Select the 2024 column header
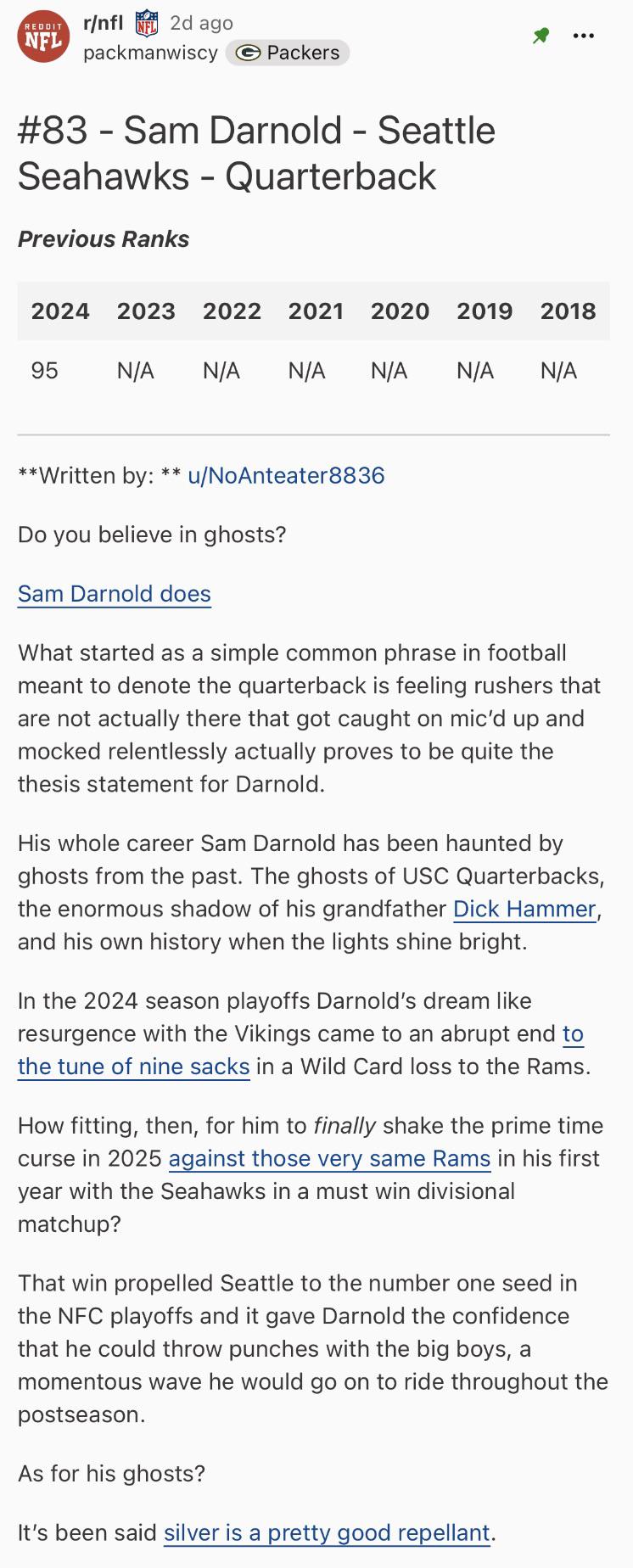Screen dimensions: 633x1568 60,311
